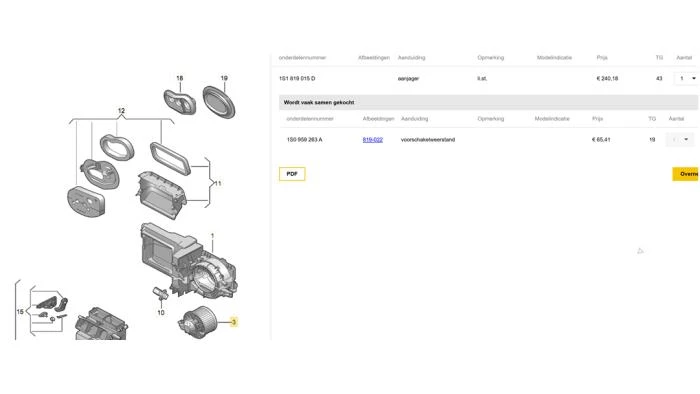Open the 819-022 illustration link
The image size is (700, 394).
[372, 140]
